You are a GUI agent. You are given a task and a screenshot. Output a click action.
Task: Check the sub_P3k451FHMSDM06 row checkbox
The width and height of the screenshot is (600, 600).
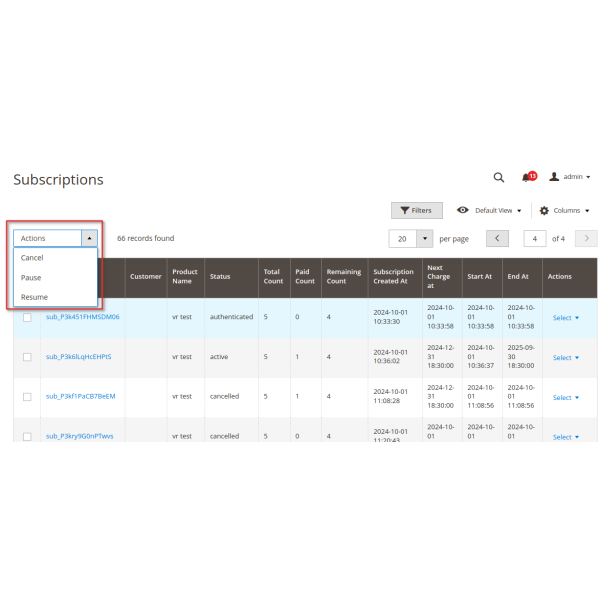pyautogui.click(x=27, y=318)
